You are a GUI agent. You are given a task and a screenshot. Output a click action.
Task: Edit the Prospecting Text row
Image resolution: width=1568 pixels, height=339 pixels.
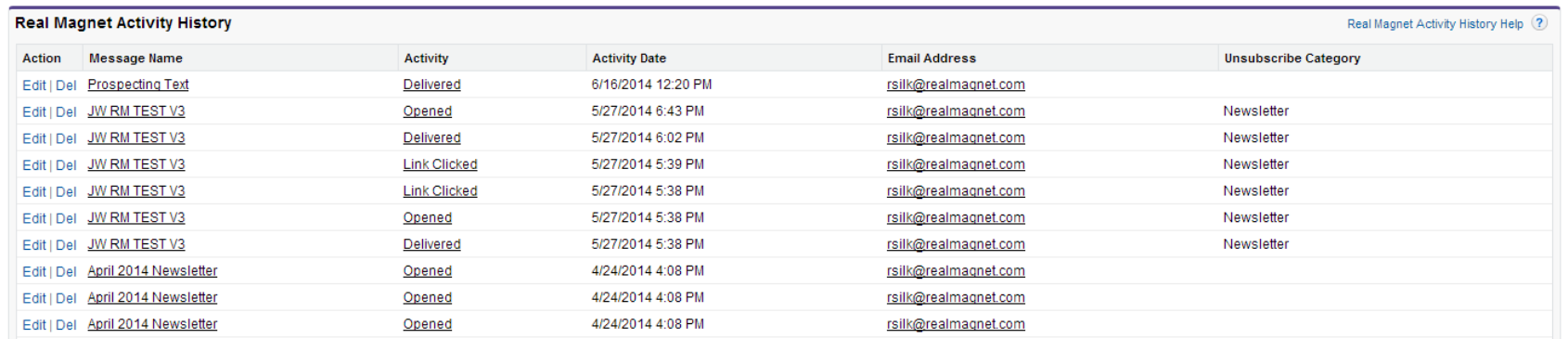pyautogui.click(x=34, y=85)
